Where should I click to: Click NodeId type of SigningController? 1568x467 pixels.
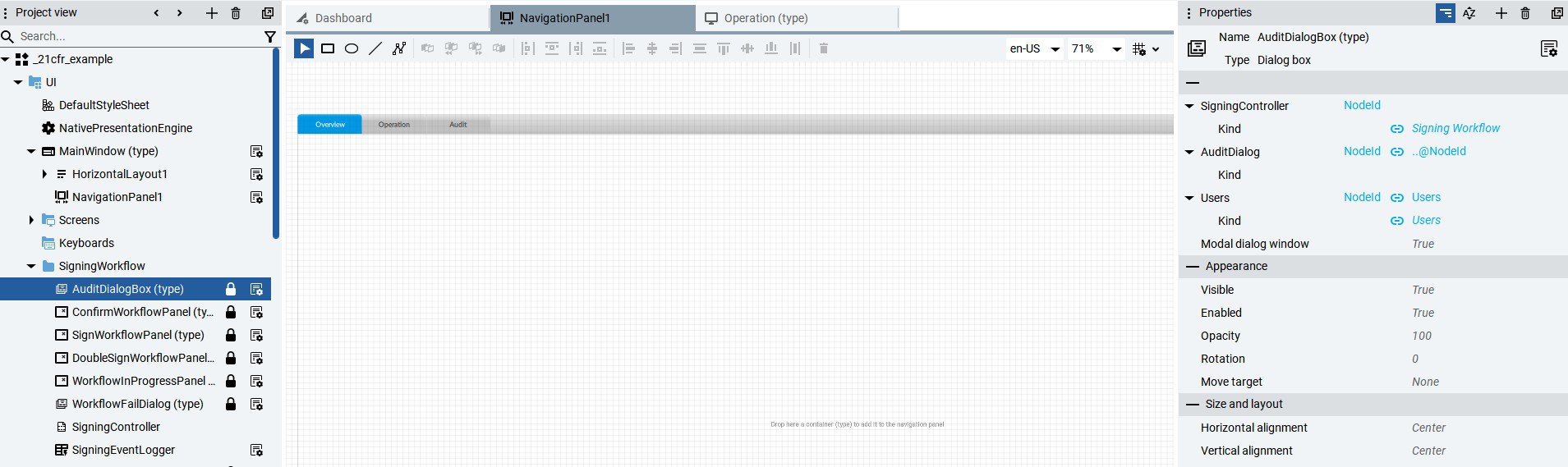[x=1362, y=105]
